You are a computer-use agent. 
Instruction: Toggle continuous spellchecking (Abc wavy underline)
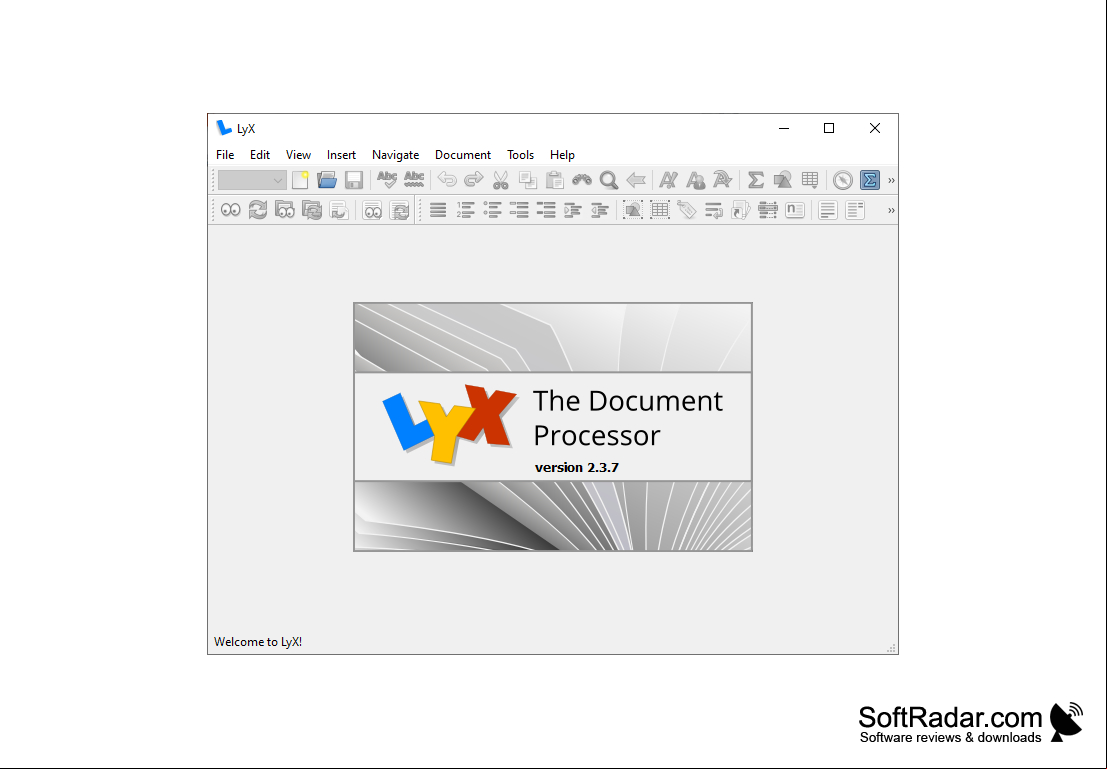click(414, 180)
